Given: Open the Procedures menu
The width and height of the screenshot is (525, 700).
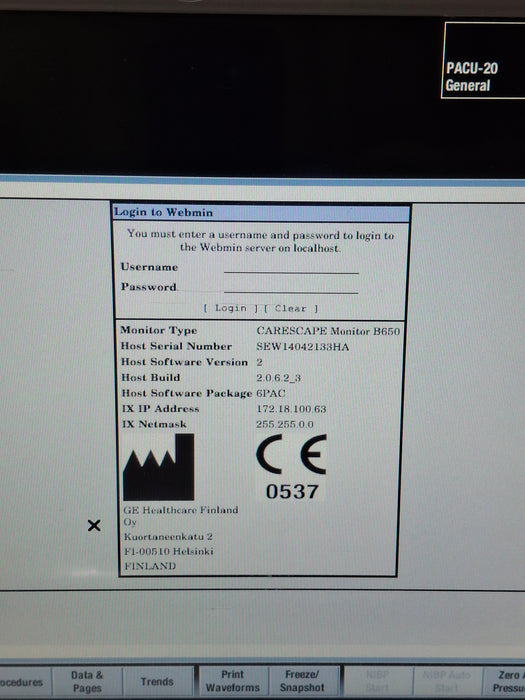Looking at the screenshot, I should coord(25,682).
